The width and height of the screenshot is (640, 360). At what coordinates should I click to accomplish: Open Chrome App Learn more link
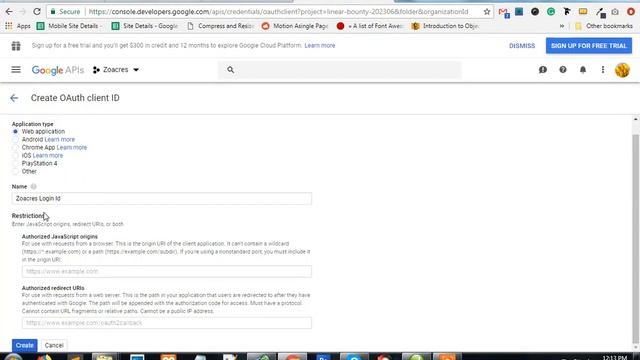(72, 147)
